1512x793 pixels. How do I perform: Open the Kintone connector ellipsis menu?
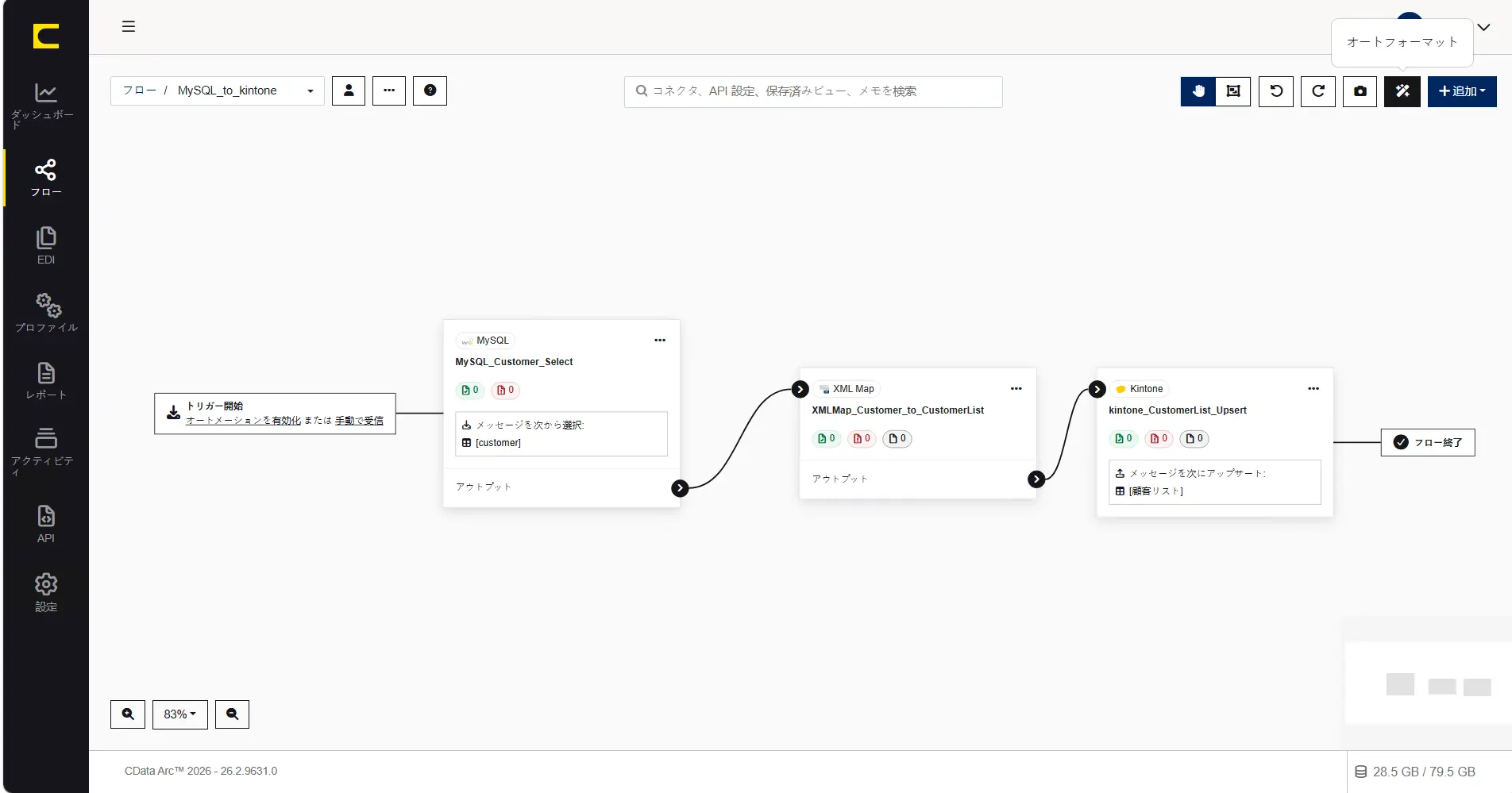point(1313,389)
